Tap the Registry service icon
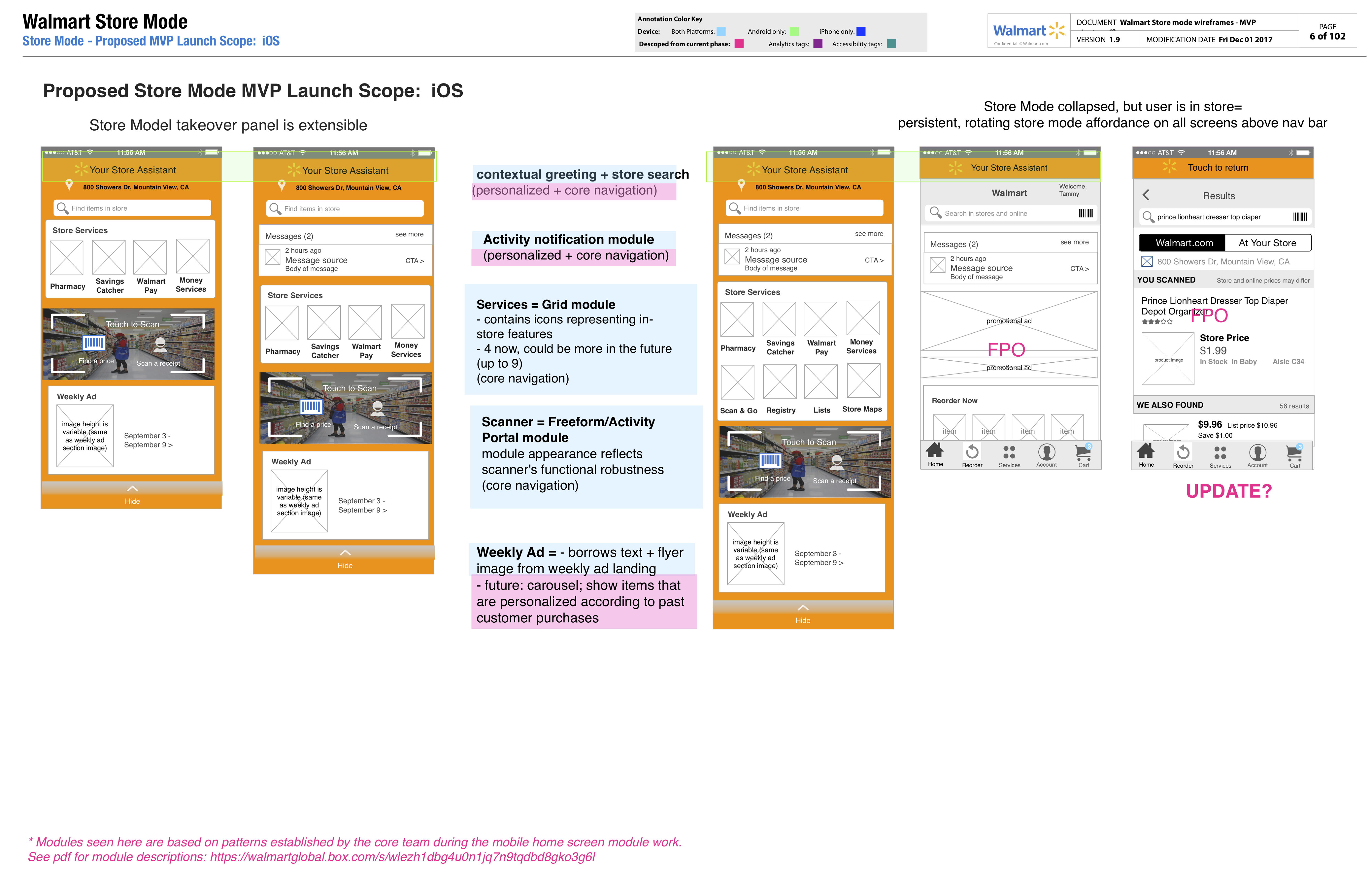Screen dimensions: 1372x892 779,382
